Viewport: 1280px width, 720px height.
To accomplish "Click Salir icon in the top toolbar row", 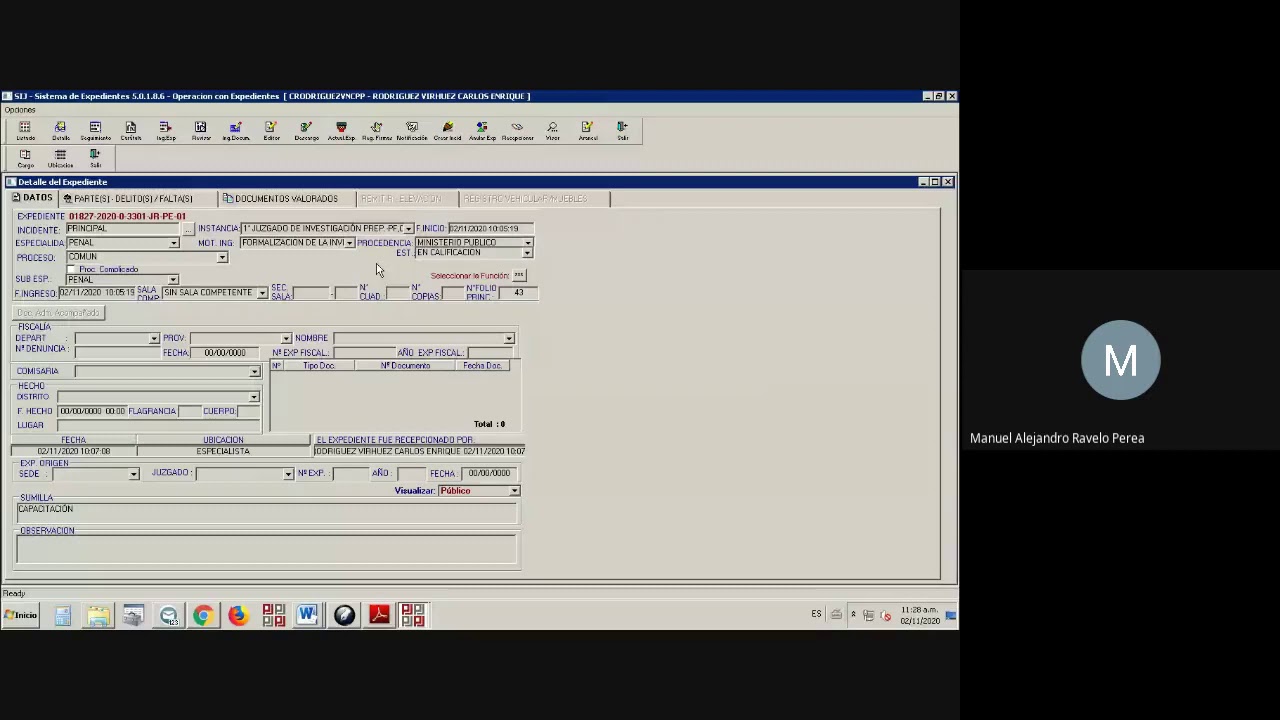I will [622, 131].
